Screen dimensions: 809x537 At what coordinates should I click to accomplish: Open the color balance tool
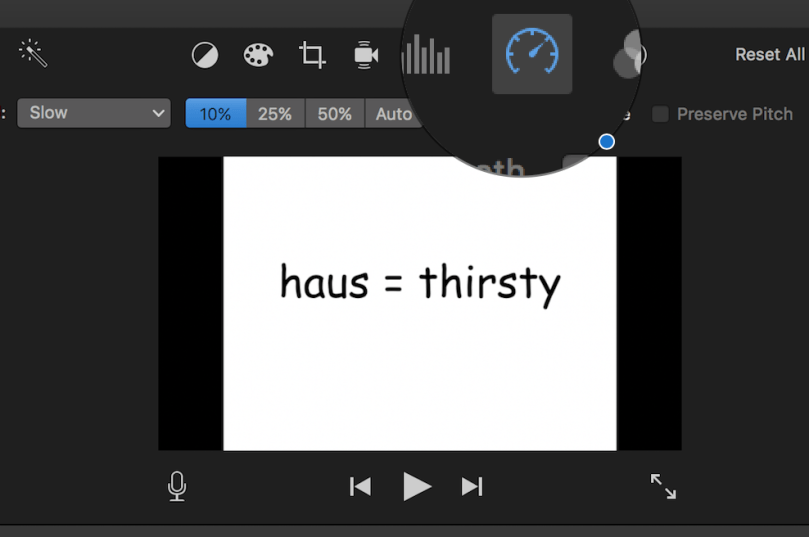click(x=205, y=55)
